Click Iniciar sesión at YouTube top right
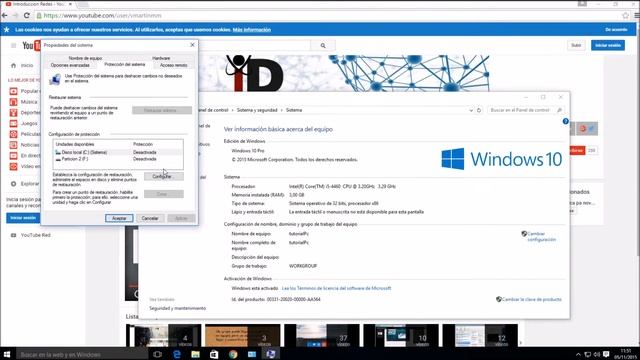640x360 pixels. (x=608, y=45)
